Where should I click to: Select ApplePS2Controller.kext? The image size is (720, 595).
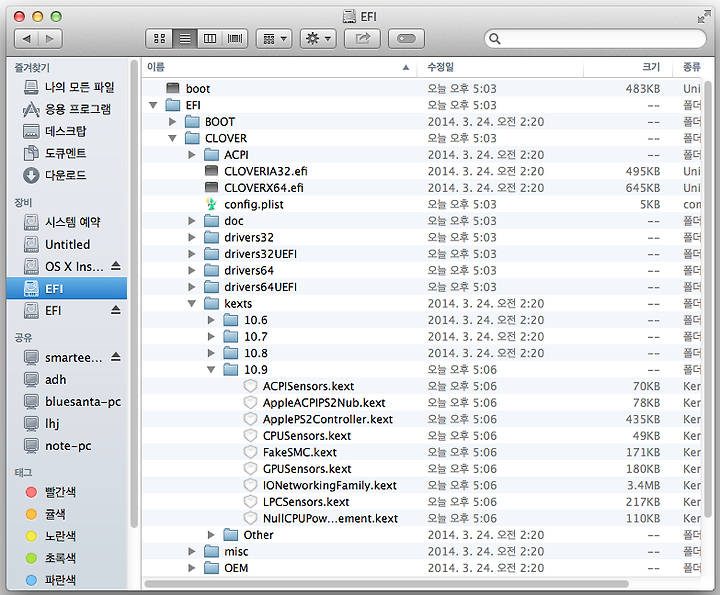tap(327, 419)
